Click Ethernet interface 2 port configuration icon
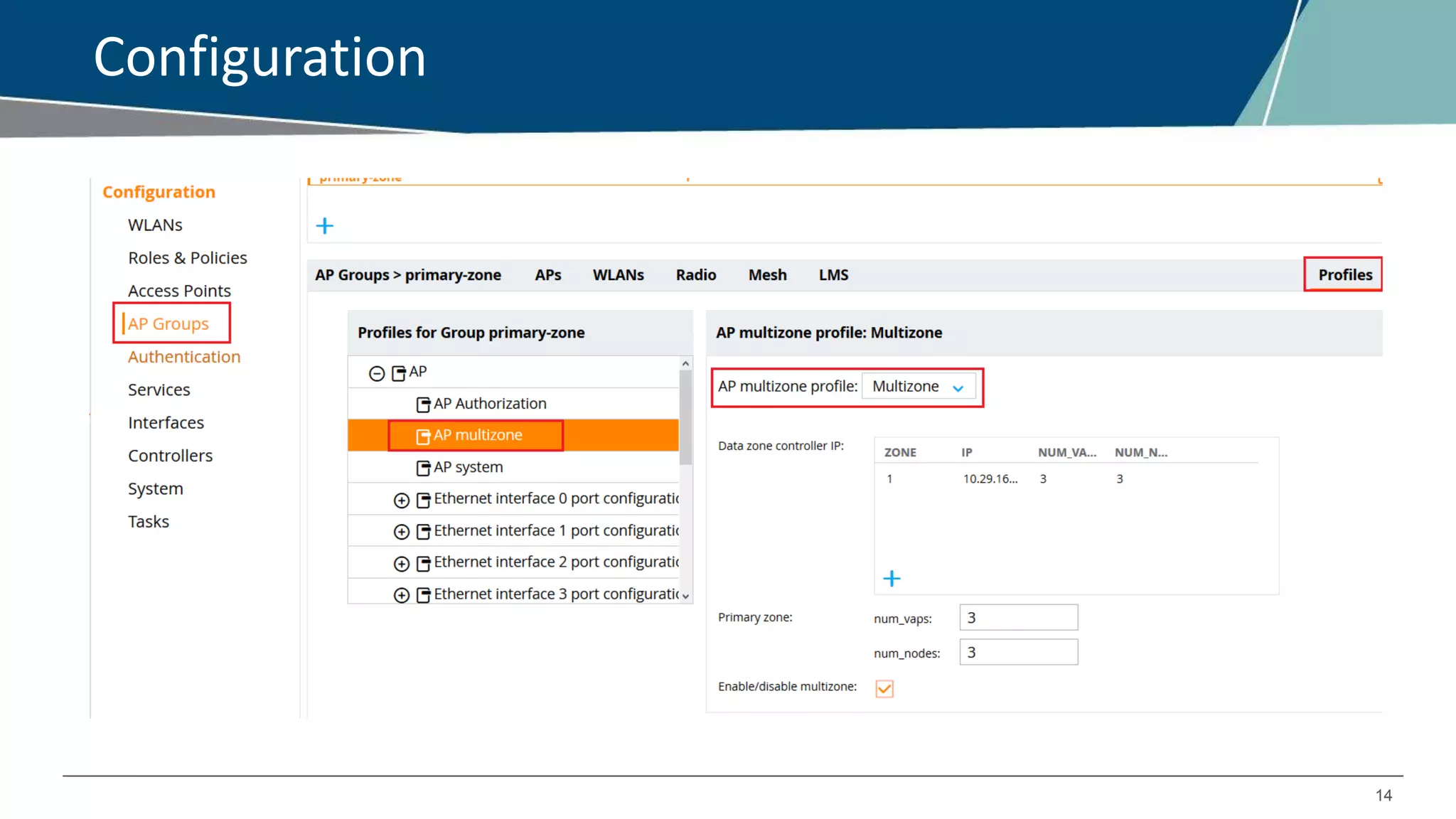Viewport: 1456px width, 819px height. tap(423, 563)
